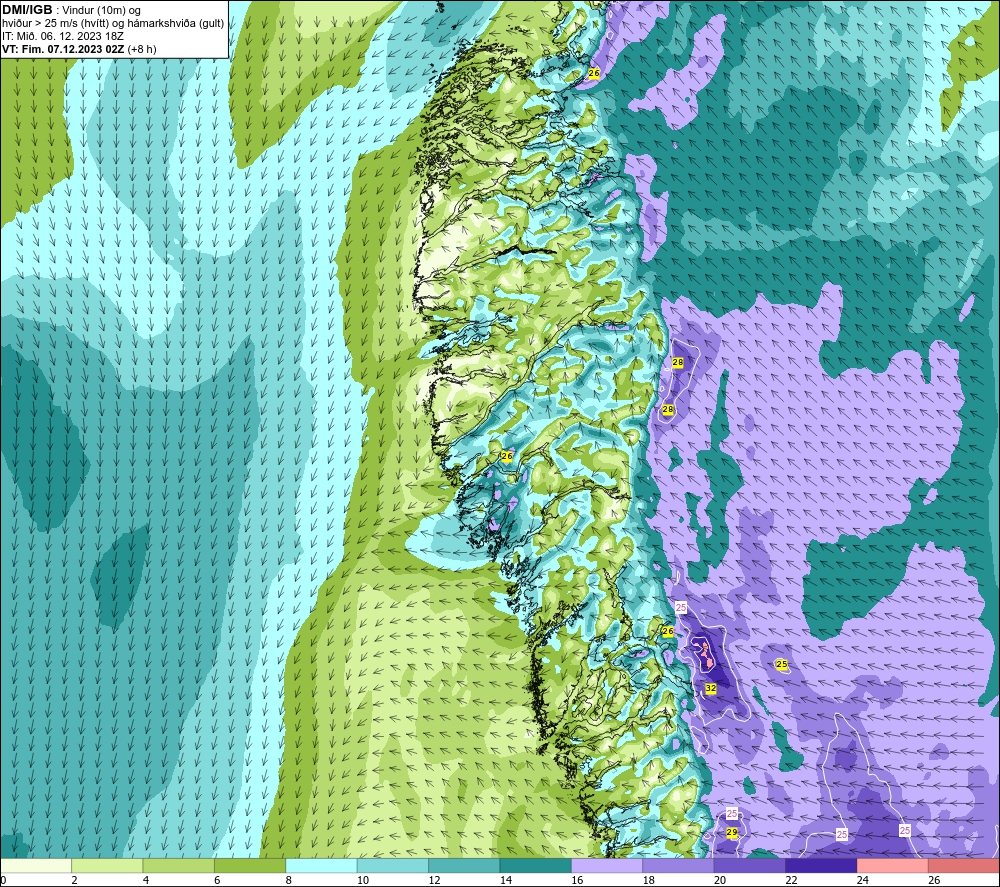Image resolution: width=1000 pixels, height=887 pixels.
Task: Click the 2–4 m/s light green legend swatch
Action: pyautogui.click(x=107, y=865)
